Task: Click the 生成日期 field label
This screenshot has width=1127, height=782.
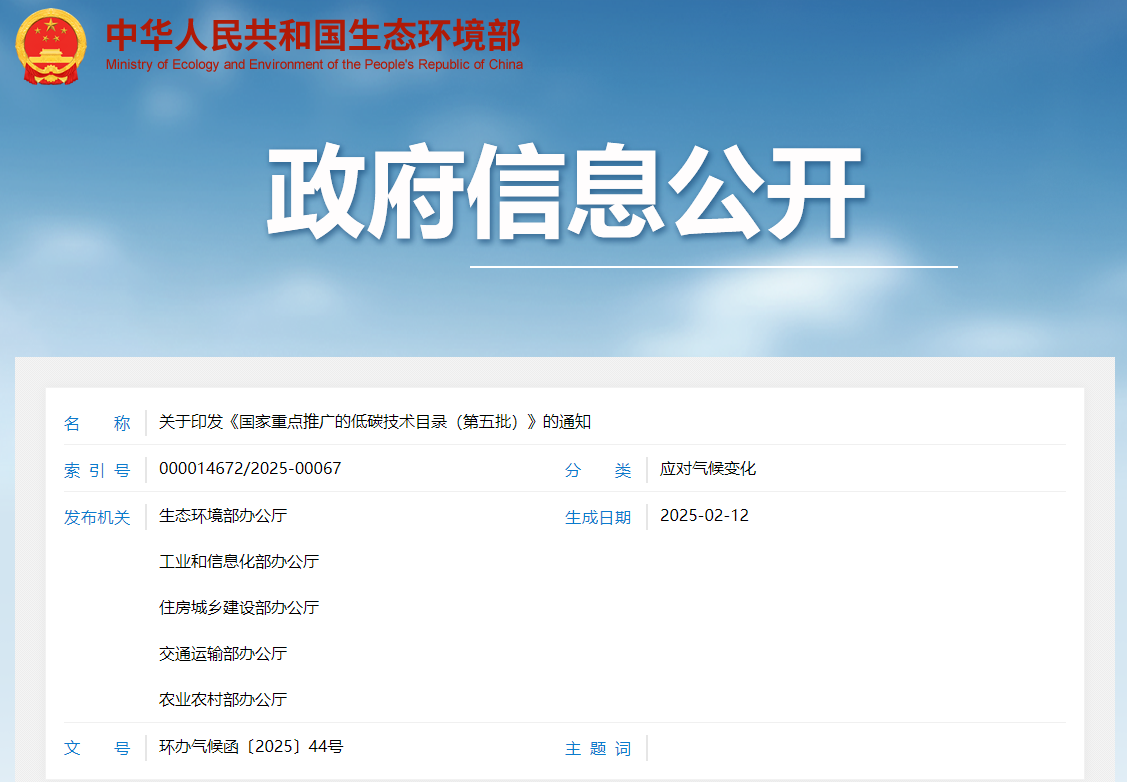Action: click(x=598, y=517)
